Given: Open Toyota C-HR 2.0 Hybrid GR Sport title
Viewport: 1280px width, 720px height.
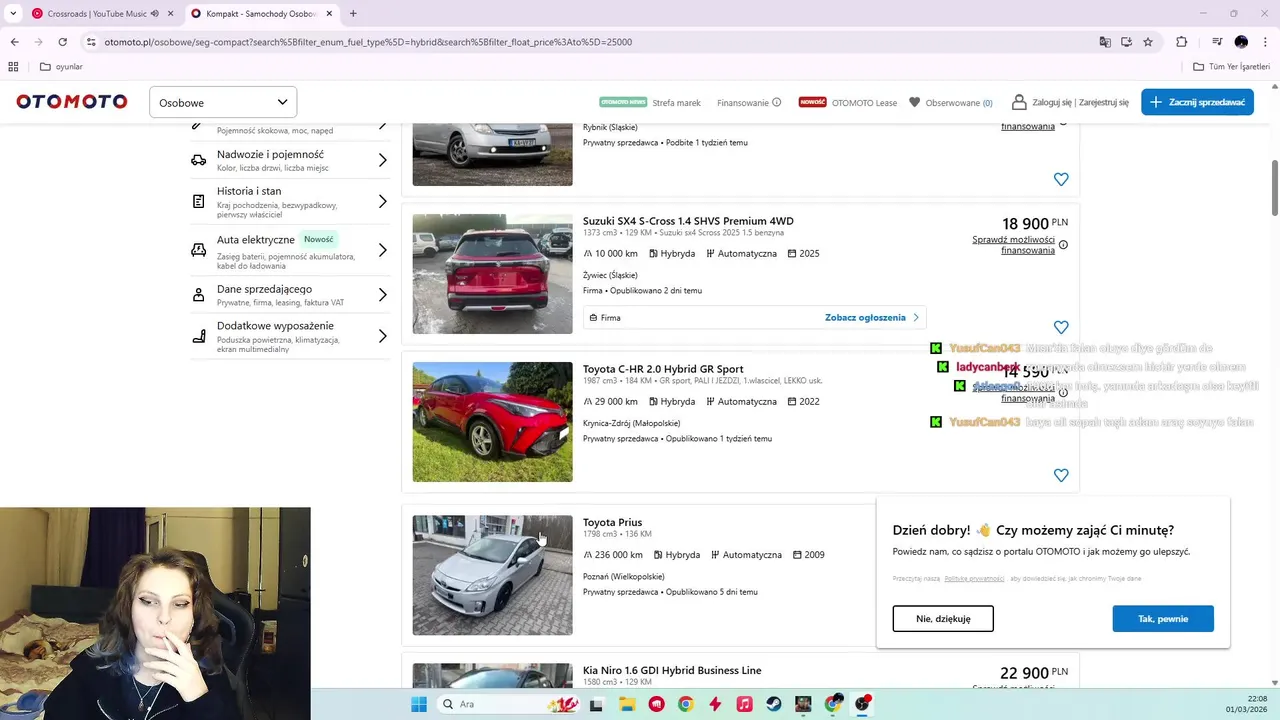Looking at the screenshot, I should [x=663, y=369].
